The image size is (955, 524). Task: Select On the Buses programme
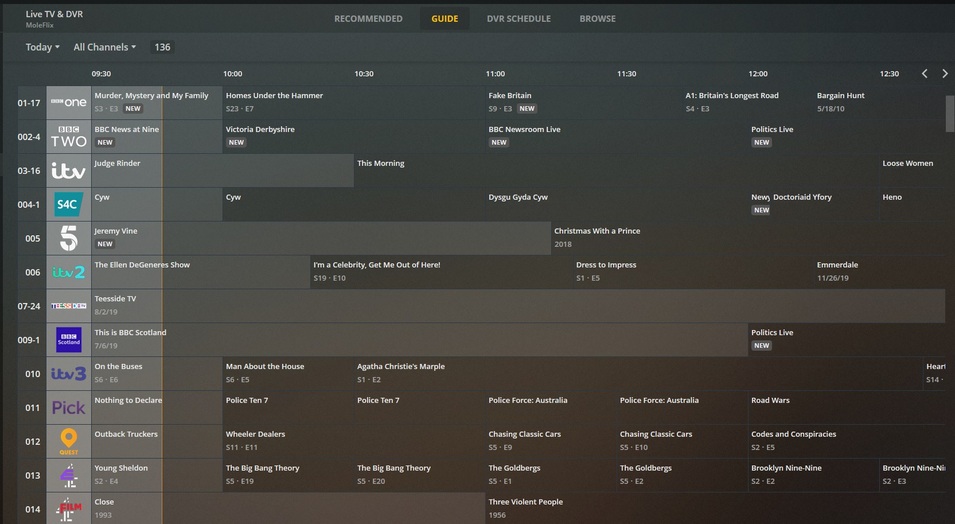coord(157,374)
